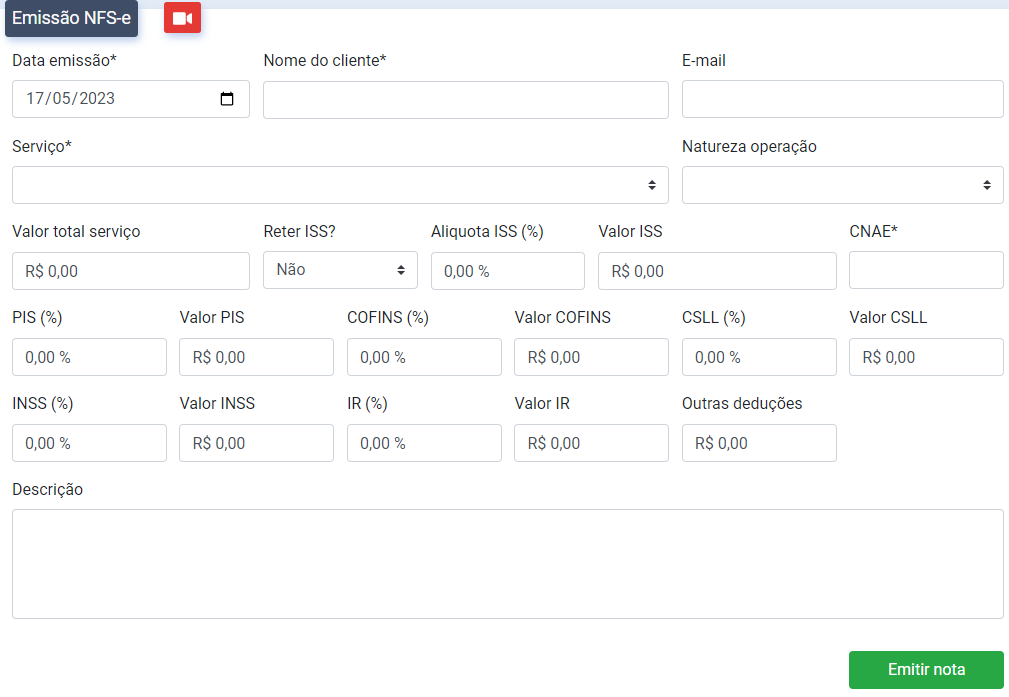
Task: Click the PIS (%) input
Action: (x=89, y=357)
